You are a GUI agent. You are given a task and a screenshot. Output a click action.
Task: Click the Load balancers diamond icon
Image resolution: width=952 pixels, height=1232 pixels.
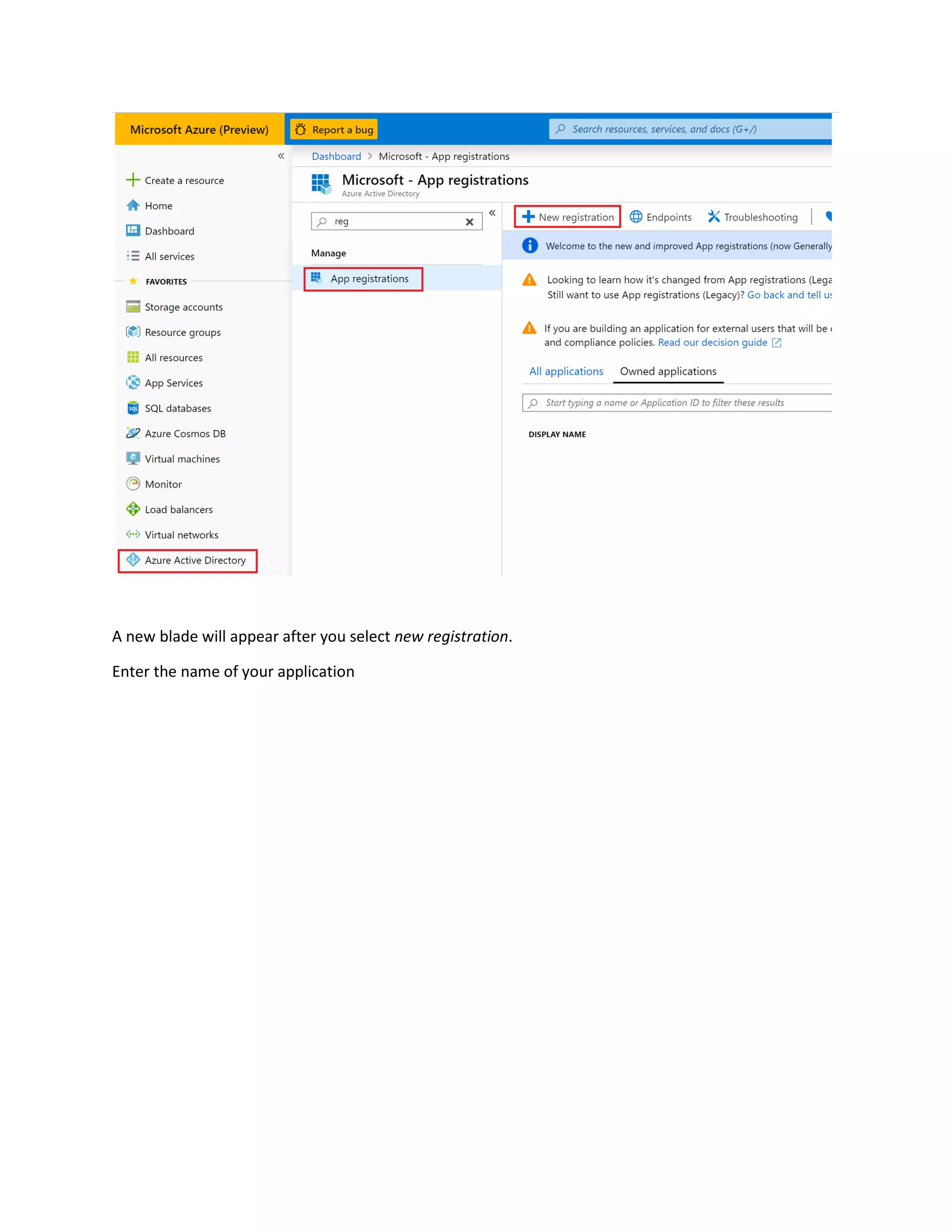[x=132, y=509]
